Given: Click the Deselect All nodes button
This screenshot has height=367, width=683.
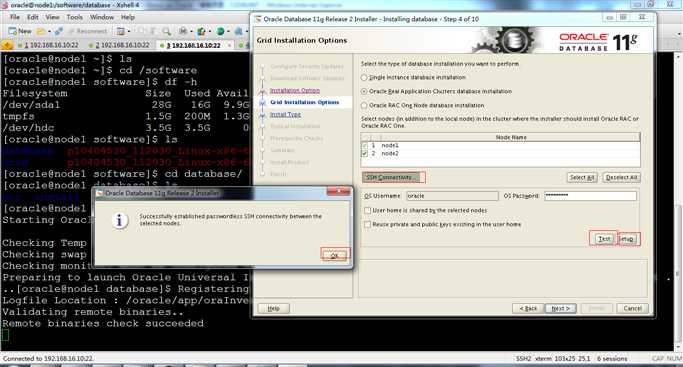Looking at the screenshot, I should (x=622, y=177).
